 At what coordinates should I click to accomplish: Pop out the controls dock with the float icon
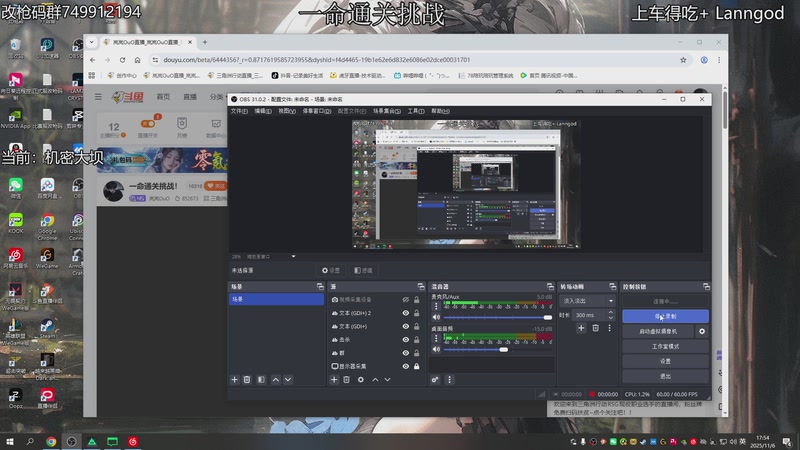(x=706, y=287)
